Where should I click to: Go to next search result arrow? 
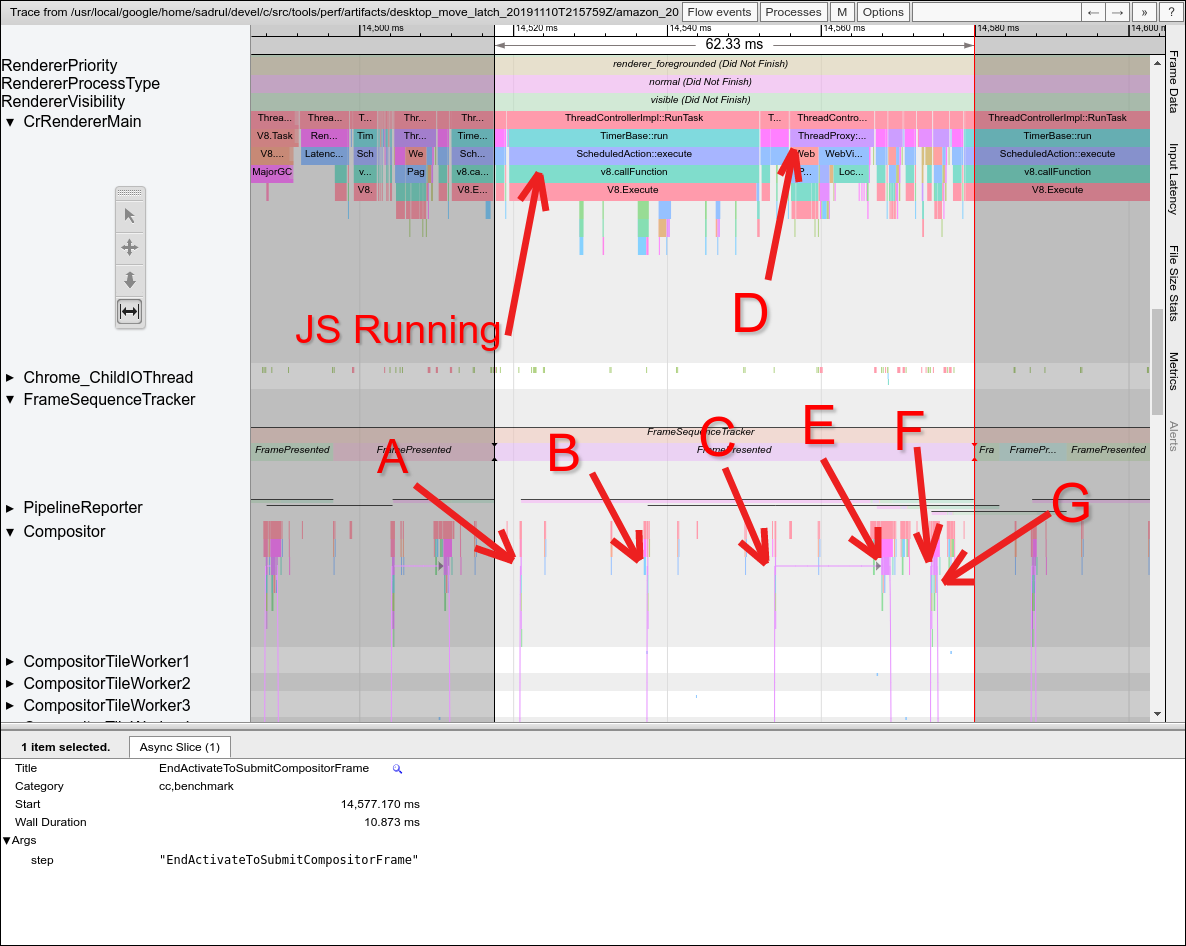tap(1119, 12)
